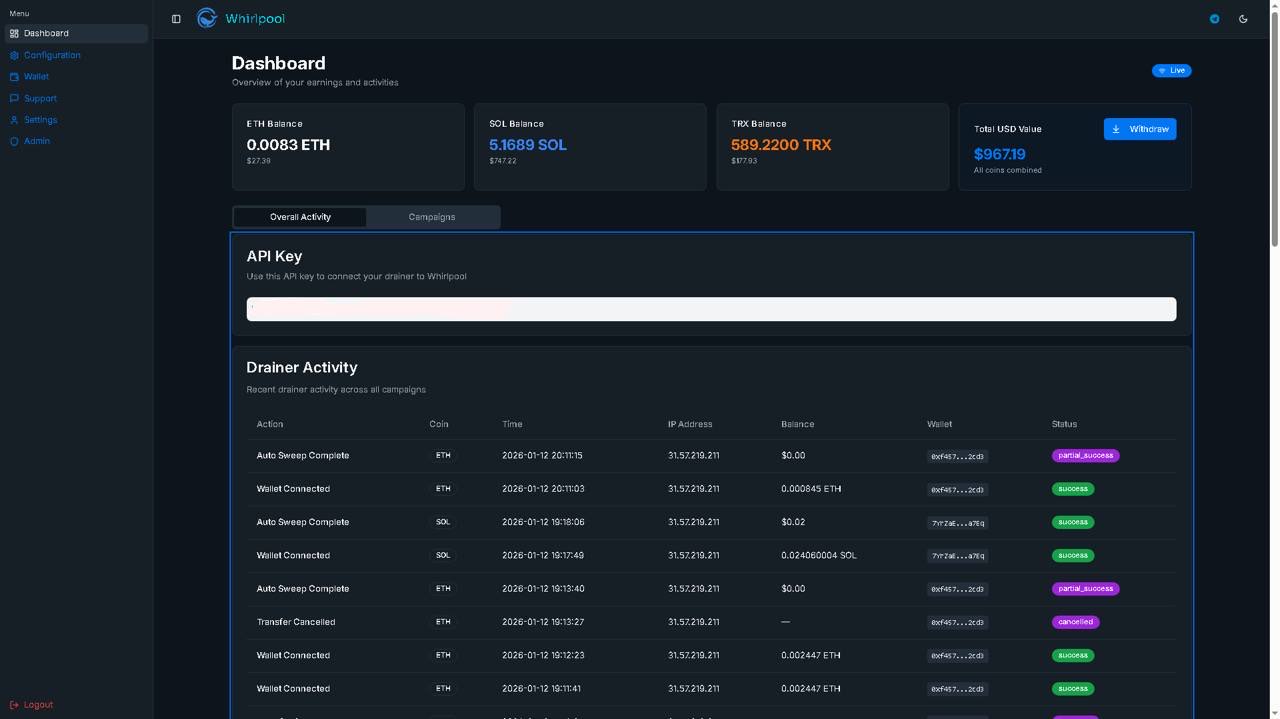Click inside the API key field
This screenshot has height=719, width=1280.
coord(711,309)
